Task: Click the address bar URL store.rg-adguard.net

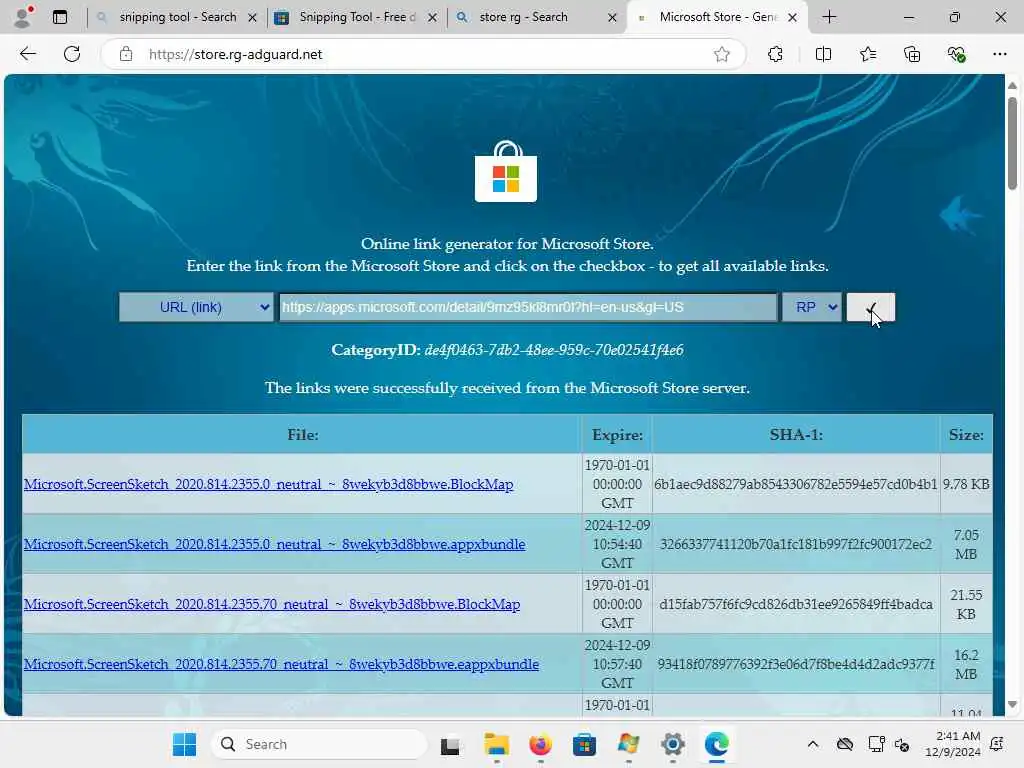Action: click(235, 54)
